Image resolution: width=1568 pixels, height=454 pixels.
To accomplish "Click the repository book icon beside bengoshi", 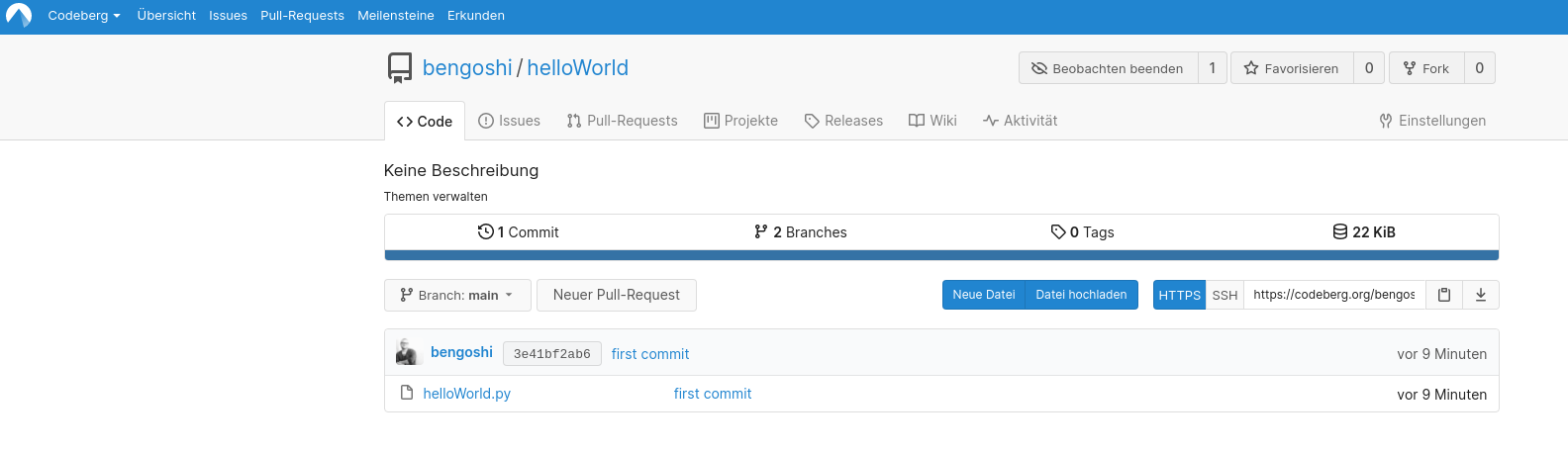I will click(x=400, y=67).
